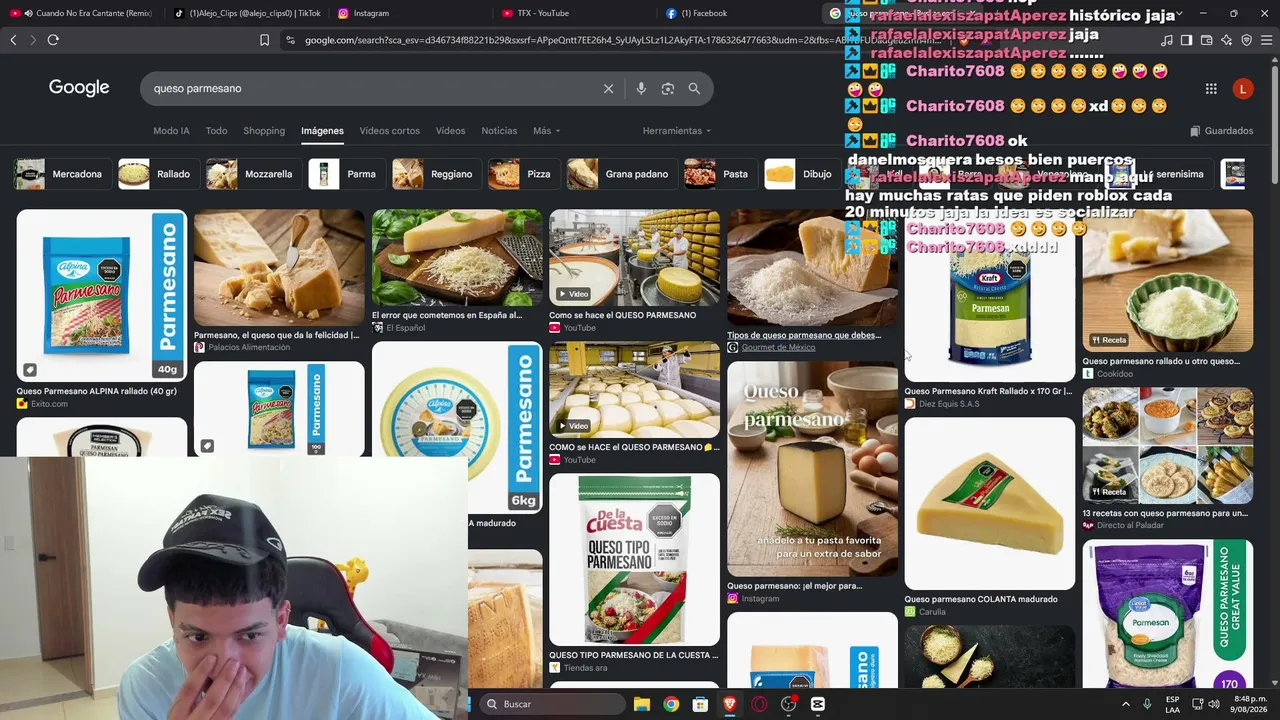The image size is (1280, 720).
Task: Go back using the browser back arrow
Action: [13, 40]
